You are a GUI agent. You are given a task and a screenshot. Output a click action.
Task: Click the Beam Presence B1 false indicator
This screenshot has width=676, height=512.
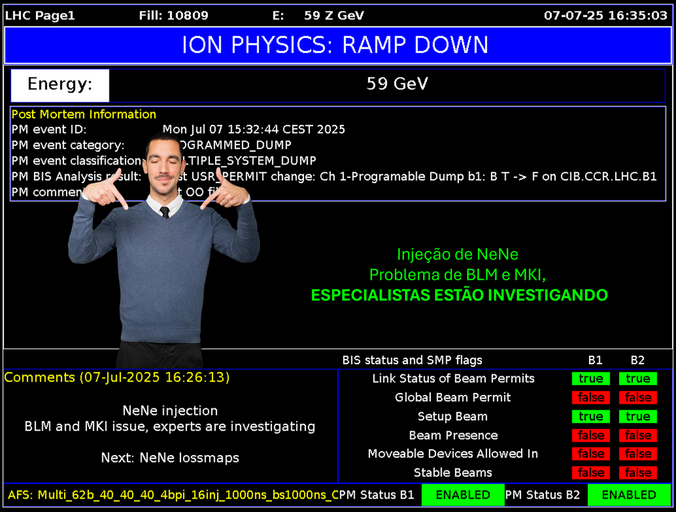pyautogui.click(x=591, y=436)
